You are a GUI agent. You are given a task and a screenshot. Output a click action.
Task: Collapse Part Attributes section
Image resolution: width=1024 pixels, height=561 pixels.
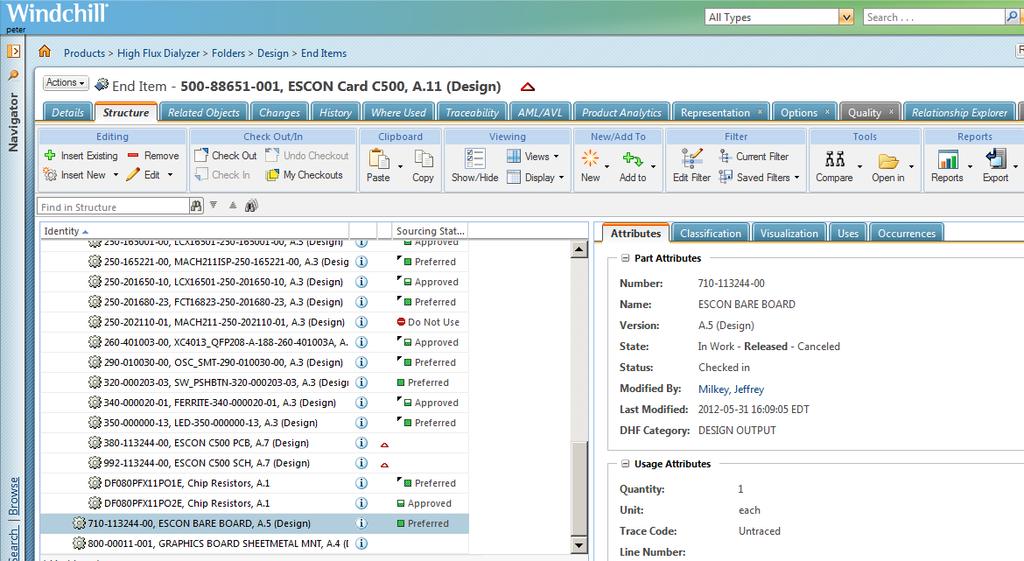[x=625, y=258]
